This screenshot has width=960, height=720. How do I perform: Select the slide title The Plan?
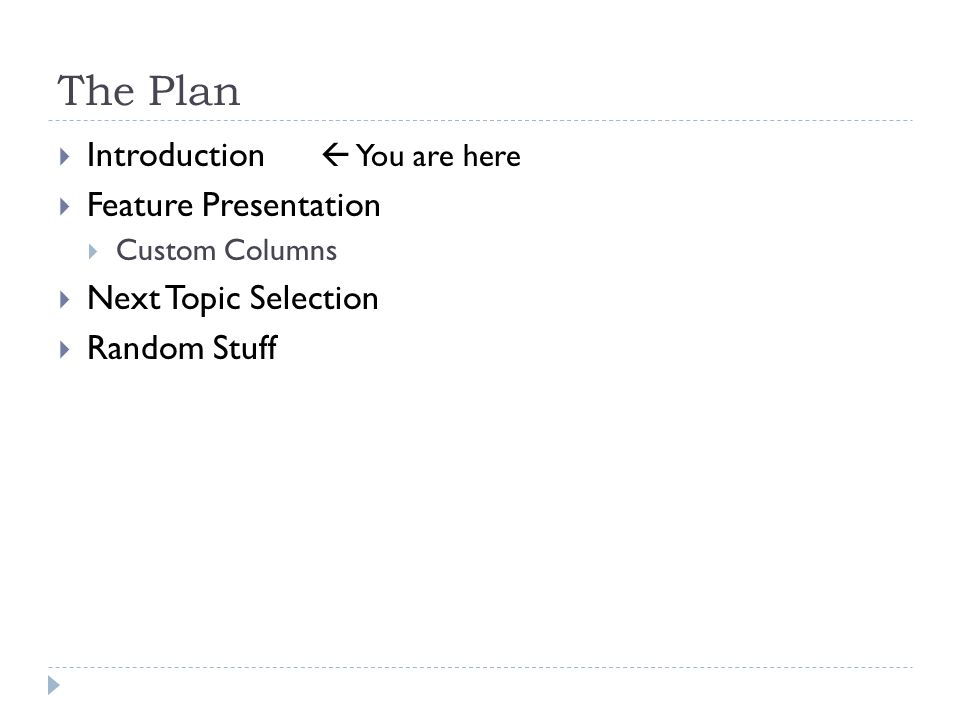click(149, 91)
